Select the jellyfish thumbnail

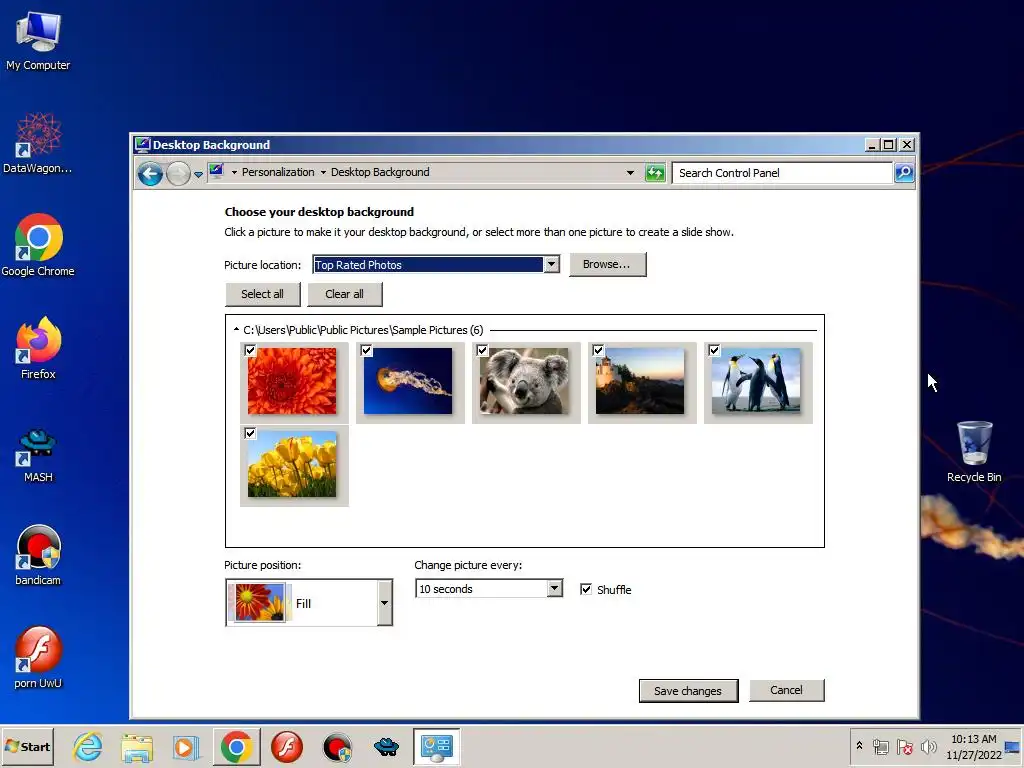click(409, 381)
